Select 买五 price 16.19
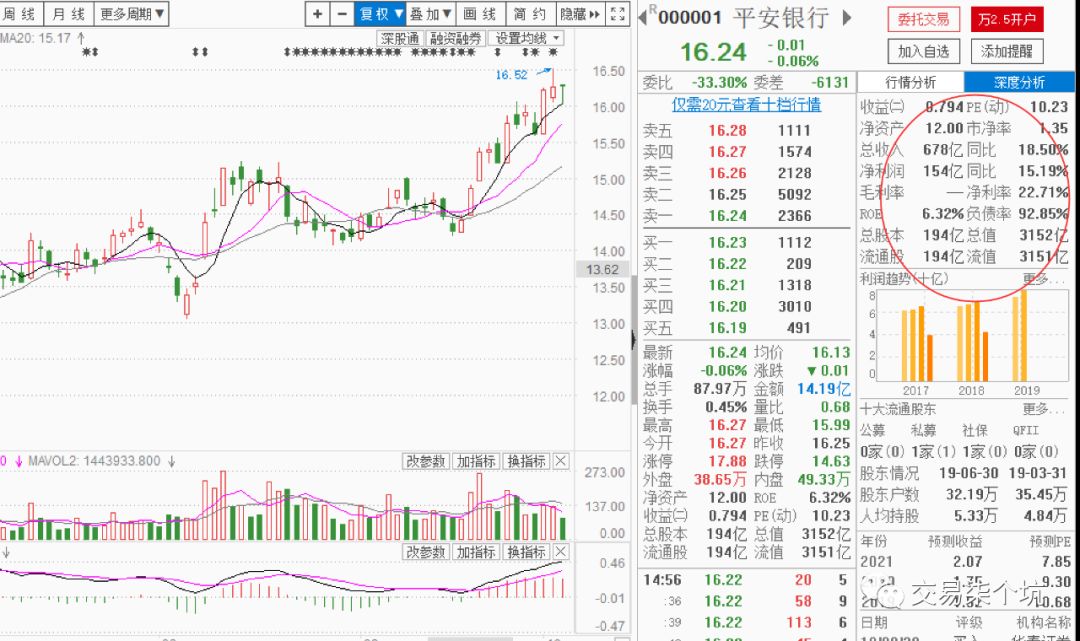The image size is (1080, 641). [727, 328]
